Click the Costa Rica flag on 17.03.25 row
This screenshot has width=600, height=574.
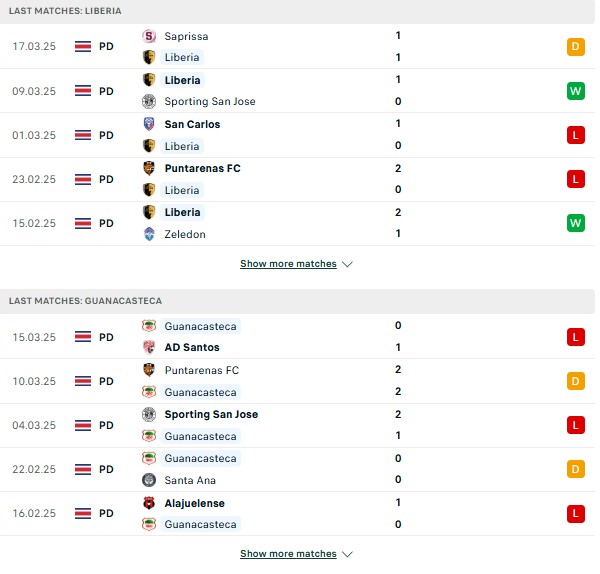point(83,47)
